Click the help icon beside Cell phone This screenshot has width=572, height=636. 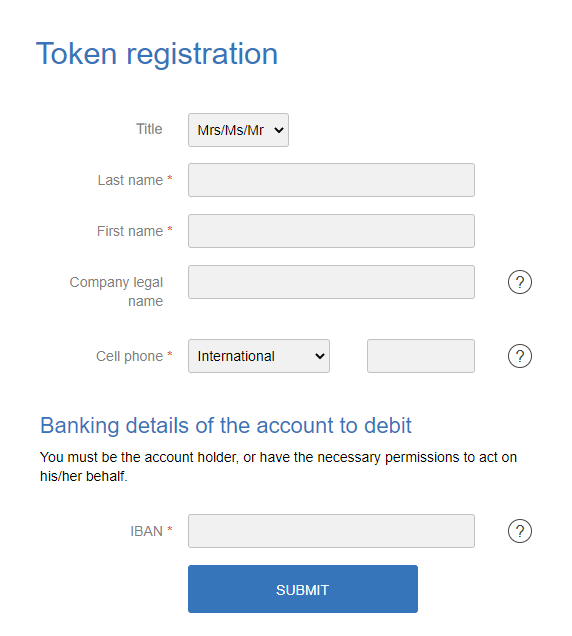click(519, 356)
